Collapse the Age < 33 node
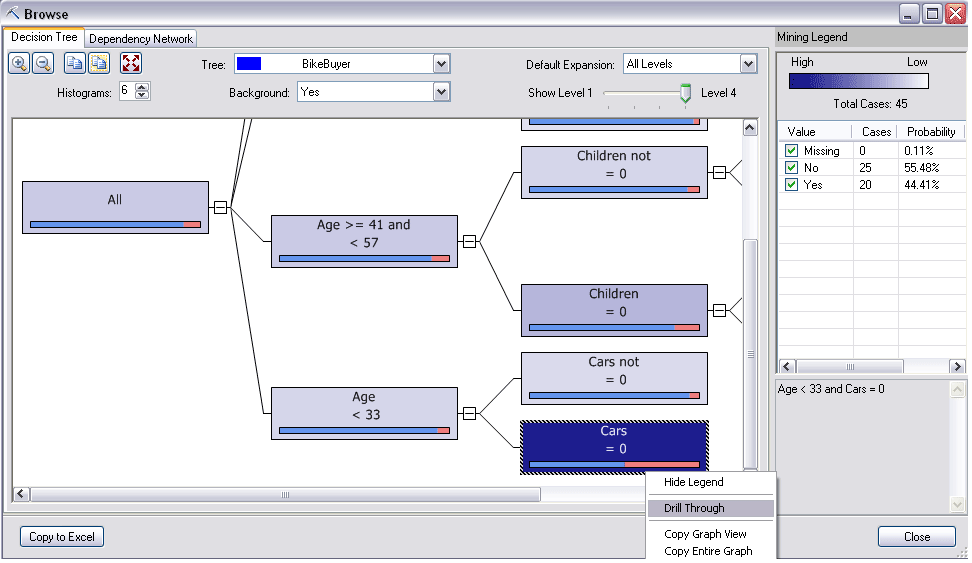 (x=469, y=414)
